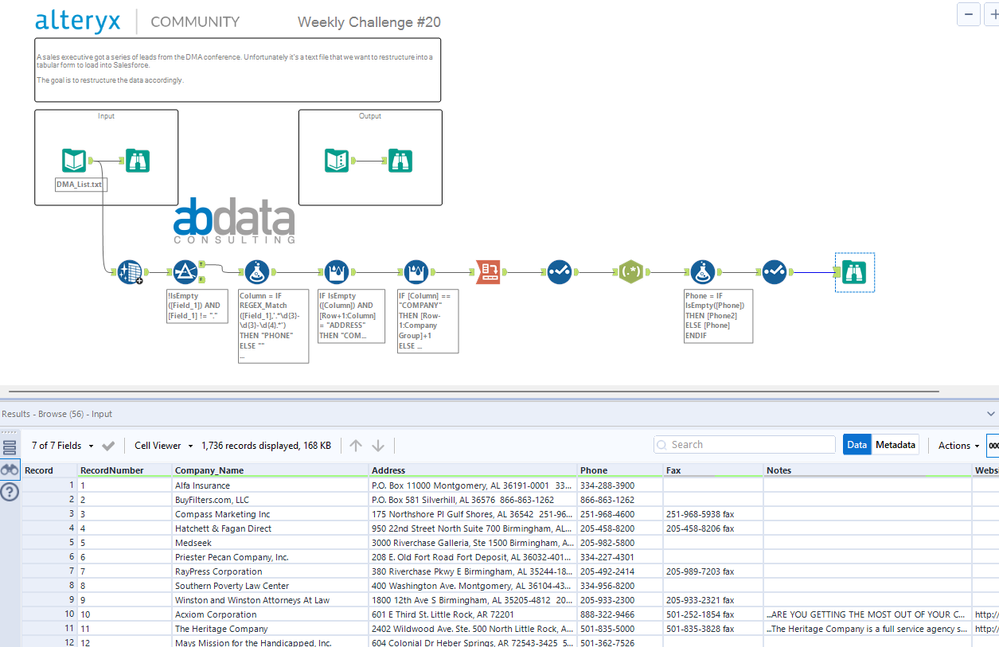Screen dimensions: 999x647
Task: Select the Formula tool for Phone field
Action: click(x=703, y=272)
